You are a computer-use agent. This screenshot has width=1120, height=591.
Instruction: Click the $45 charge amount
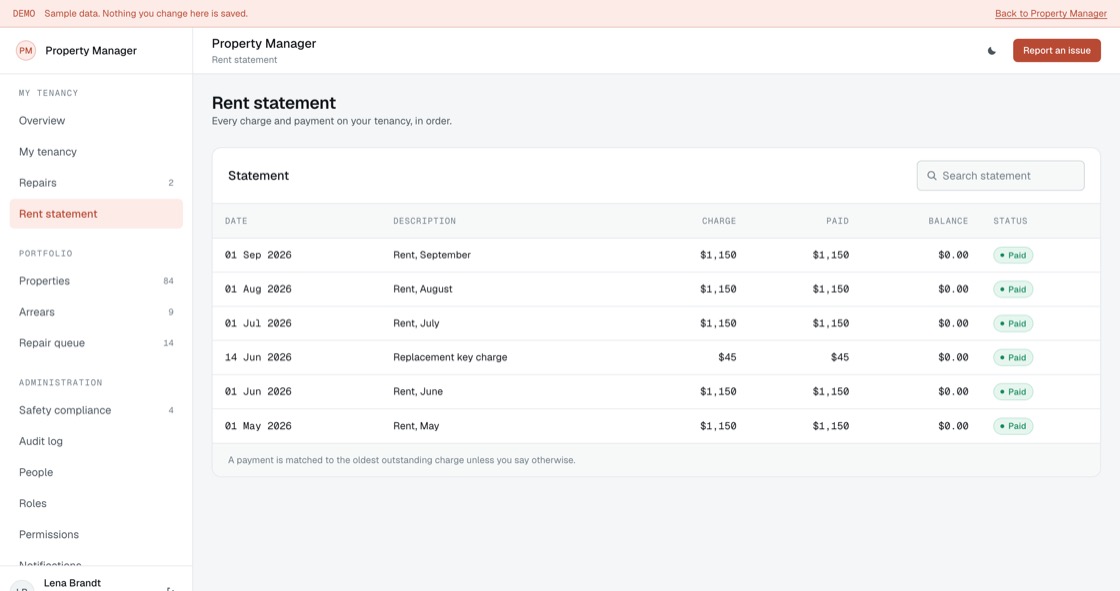[x=727, y=357]
